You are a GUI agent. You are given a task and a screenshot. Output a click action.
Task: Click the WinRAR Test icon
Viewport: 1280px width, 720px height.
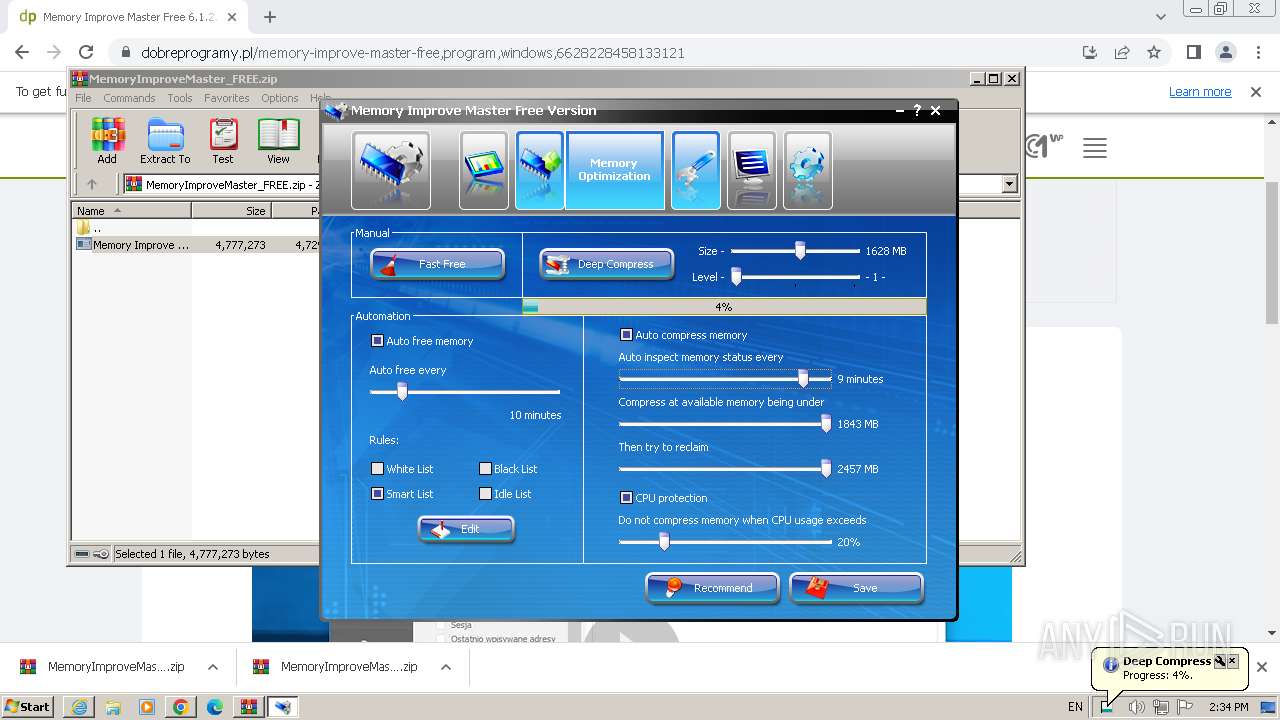(223, 141)
